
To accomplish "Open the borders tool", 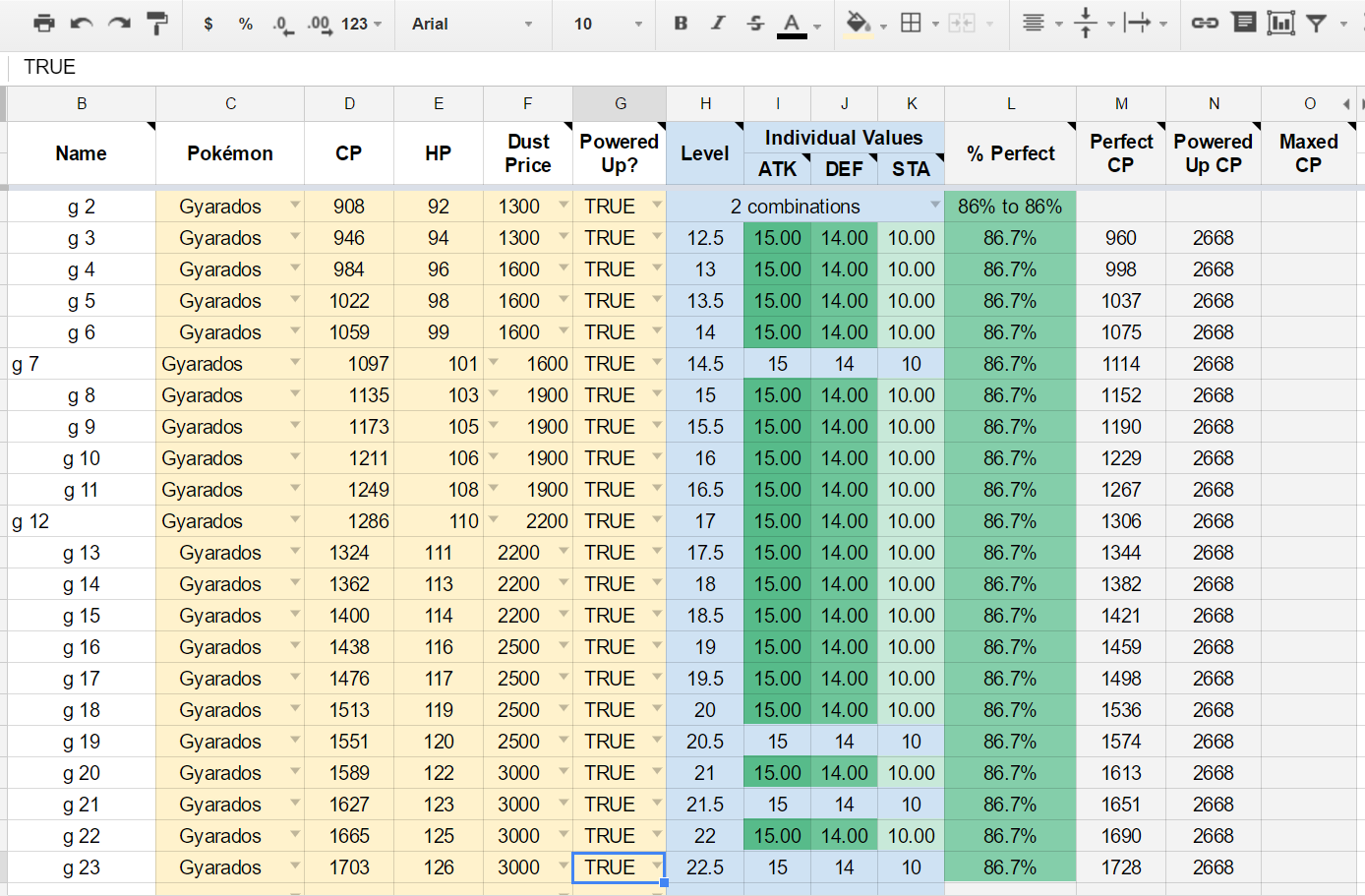I will coord(912,24).
